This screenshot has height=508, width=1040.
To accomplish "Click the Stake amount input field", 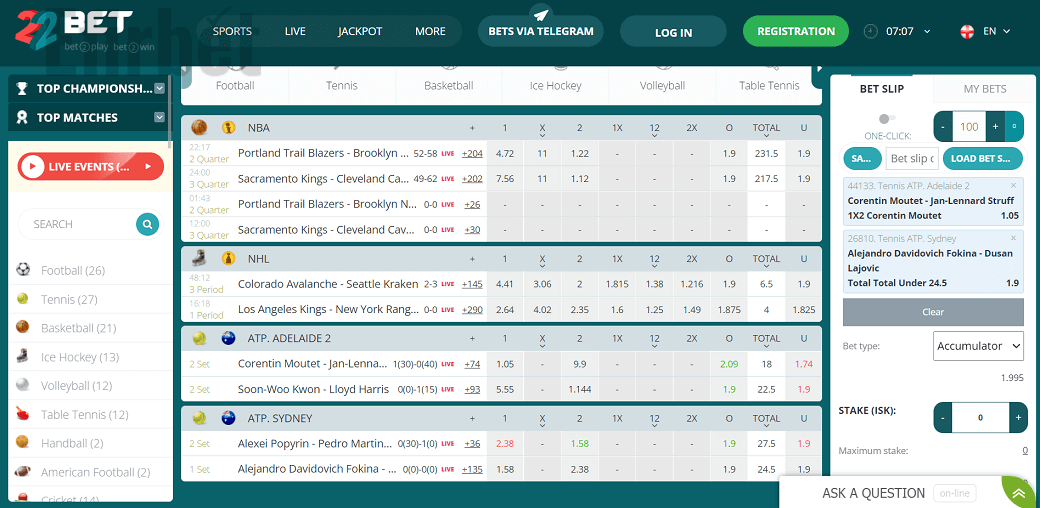I will coord(980,418).
